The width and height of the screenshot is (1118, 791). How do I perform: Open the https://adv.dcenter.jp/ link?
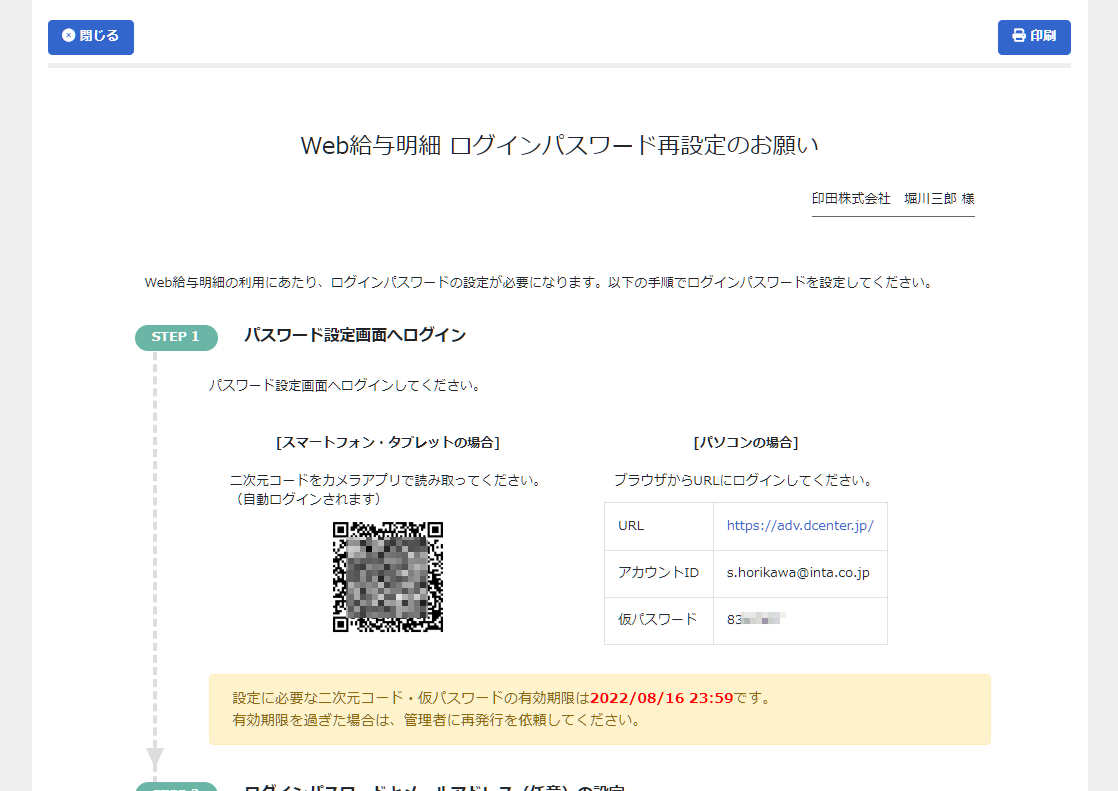tap(800, 526)
